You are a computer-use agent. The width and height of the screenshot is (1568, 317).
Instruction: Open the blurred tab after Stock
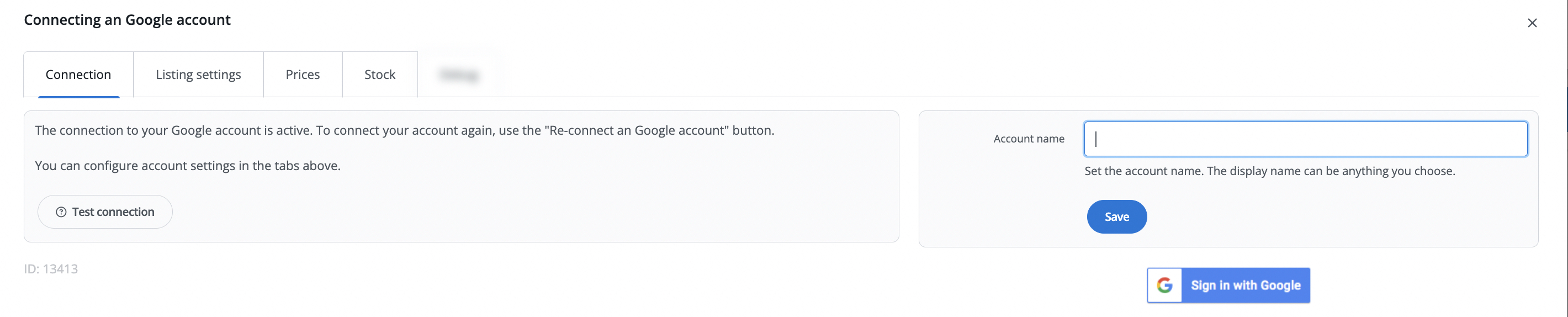(459, 75)
